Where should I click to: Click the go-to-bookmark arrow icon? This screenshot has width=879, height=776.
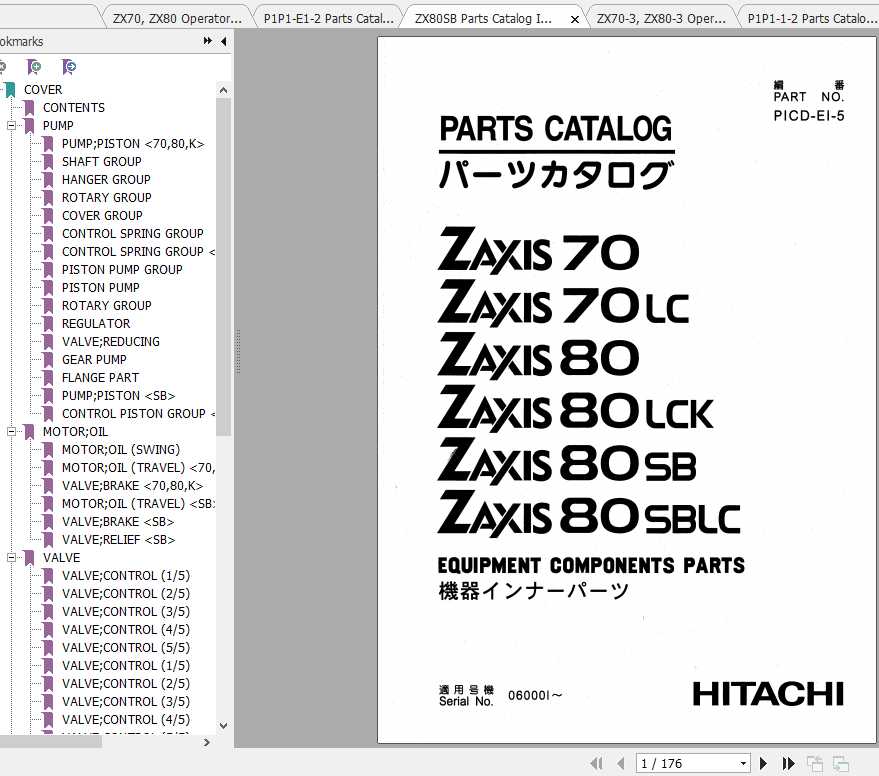tap(69, 66)
